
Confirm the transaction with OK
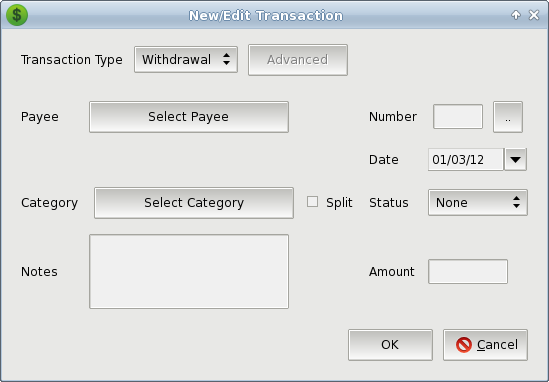point(390,345)
